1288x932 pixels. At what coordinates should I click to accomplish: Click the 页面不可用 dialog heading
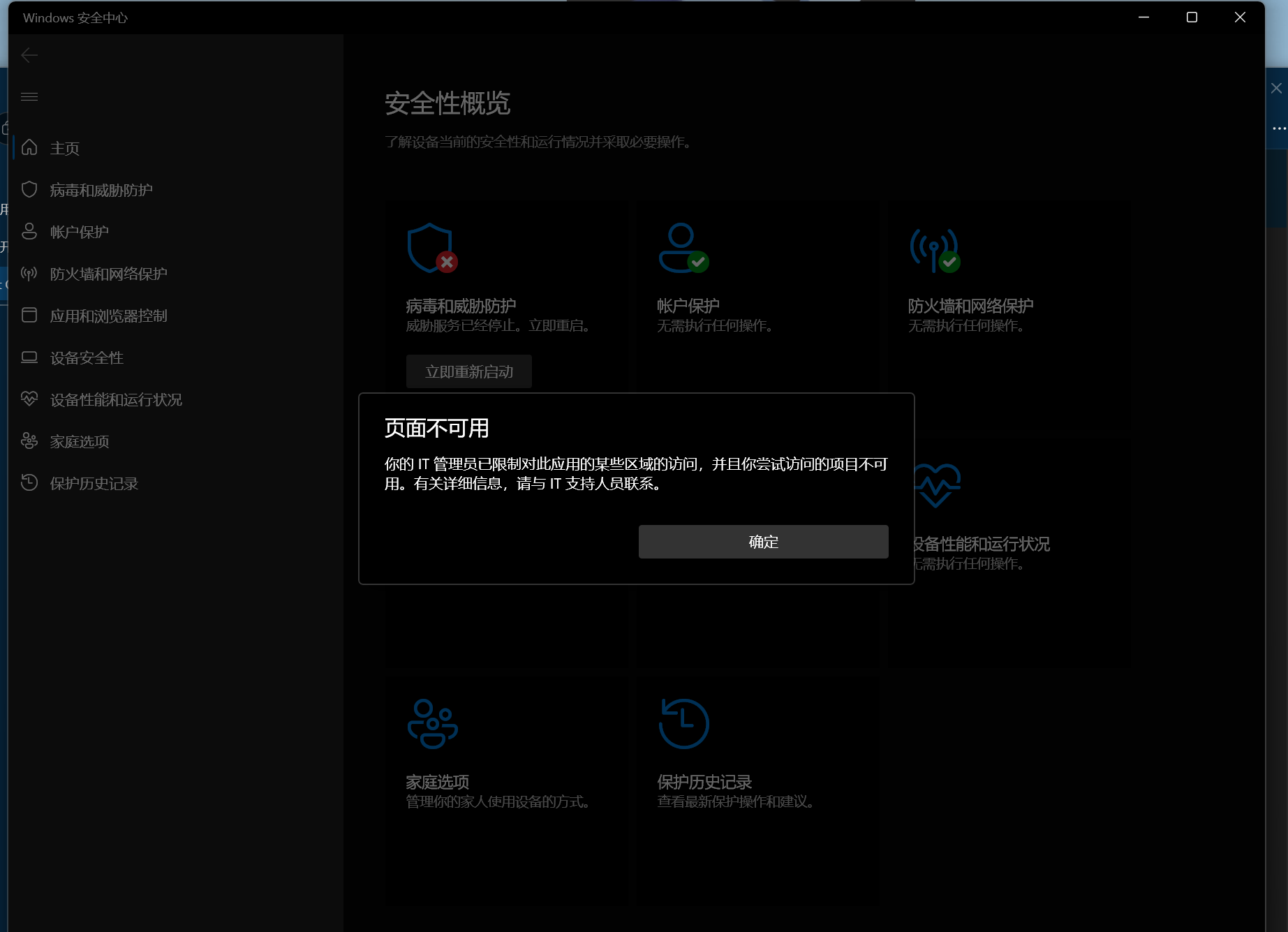tap(437, 428)
